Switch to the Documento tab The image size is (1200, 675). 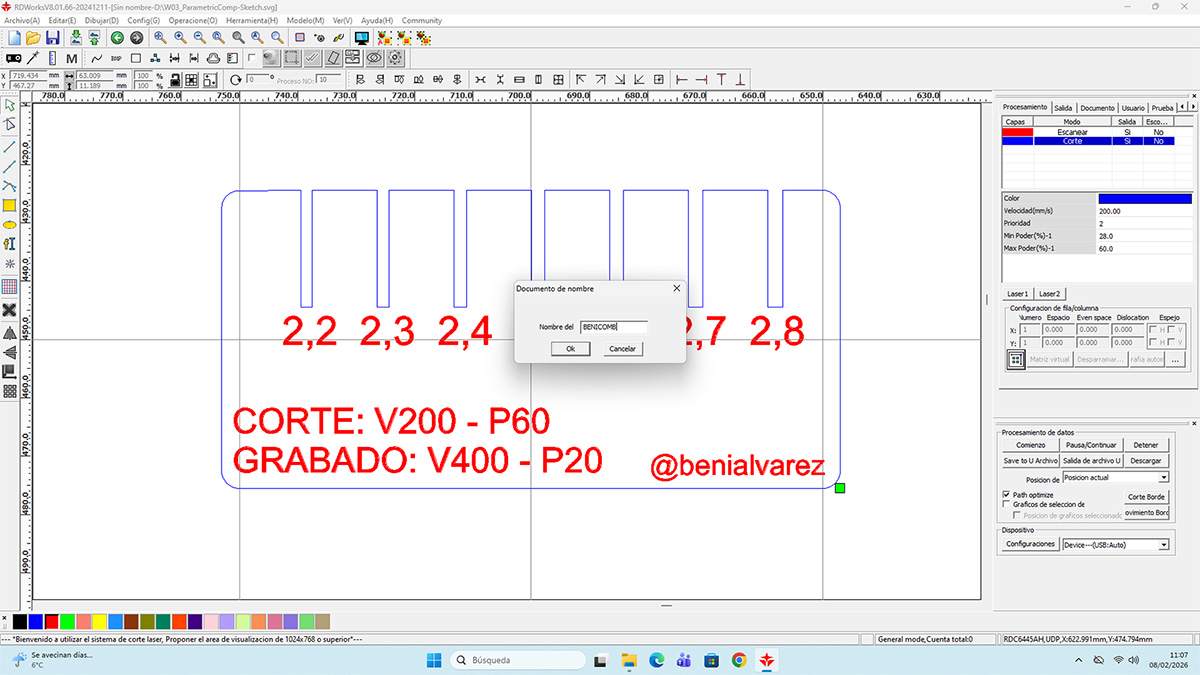coord(1097,108)
